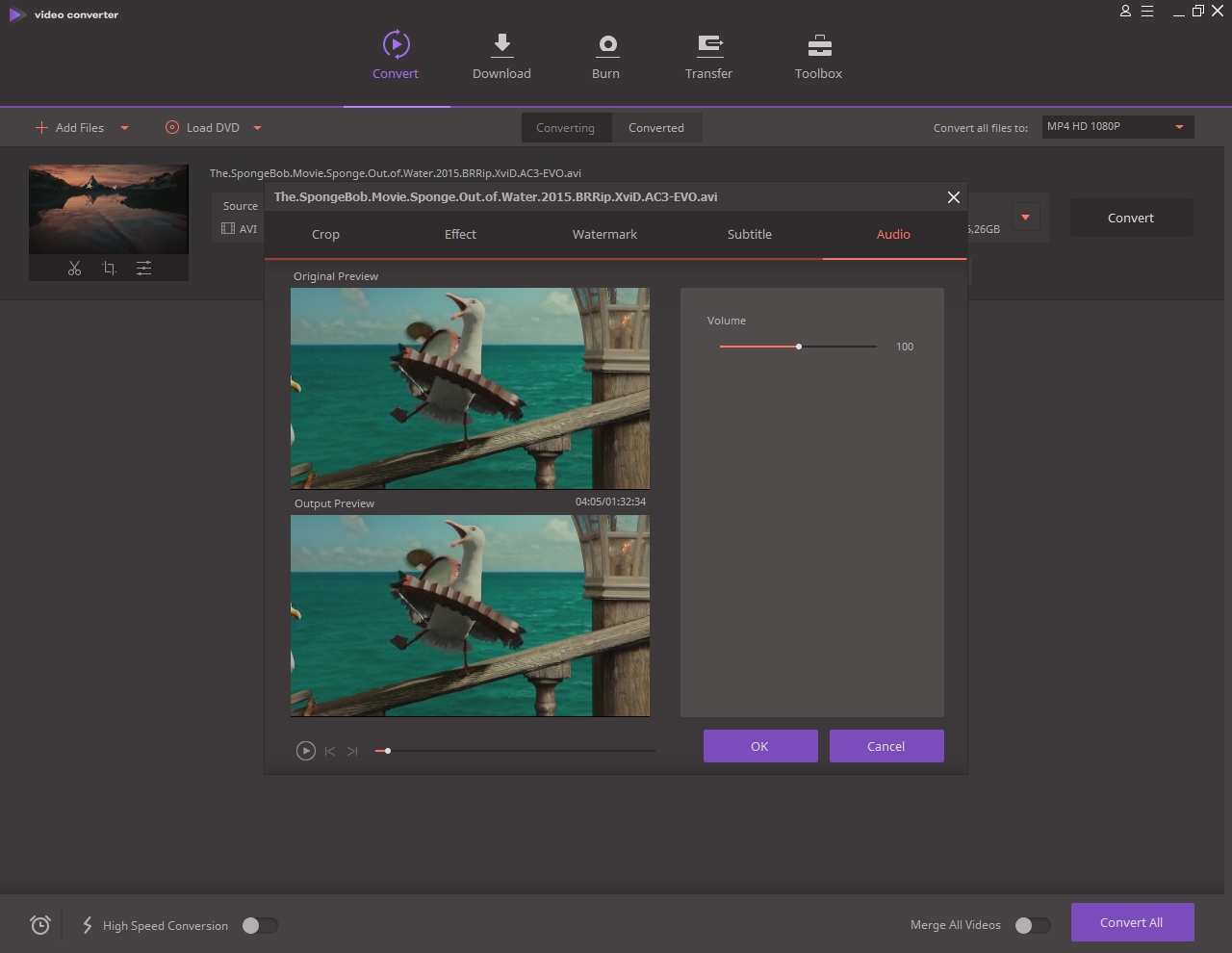
Task: Open the MP4 HD 1080P format dropdown
Action: [1118, 127]
